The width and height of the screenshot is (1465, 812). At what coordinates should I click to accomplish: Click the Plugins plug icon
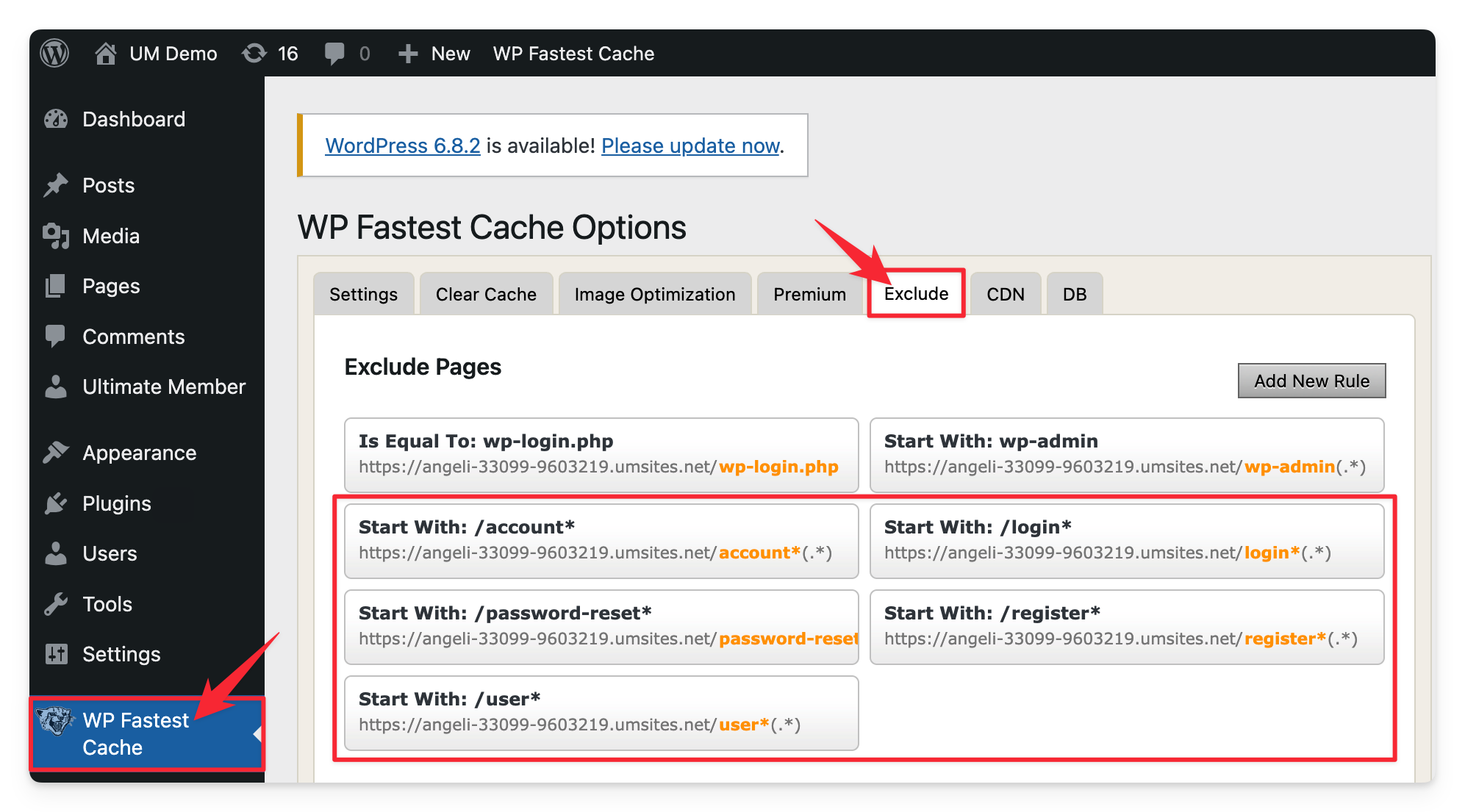56,503
